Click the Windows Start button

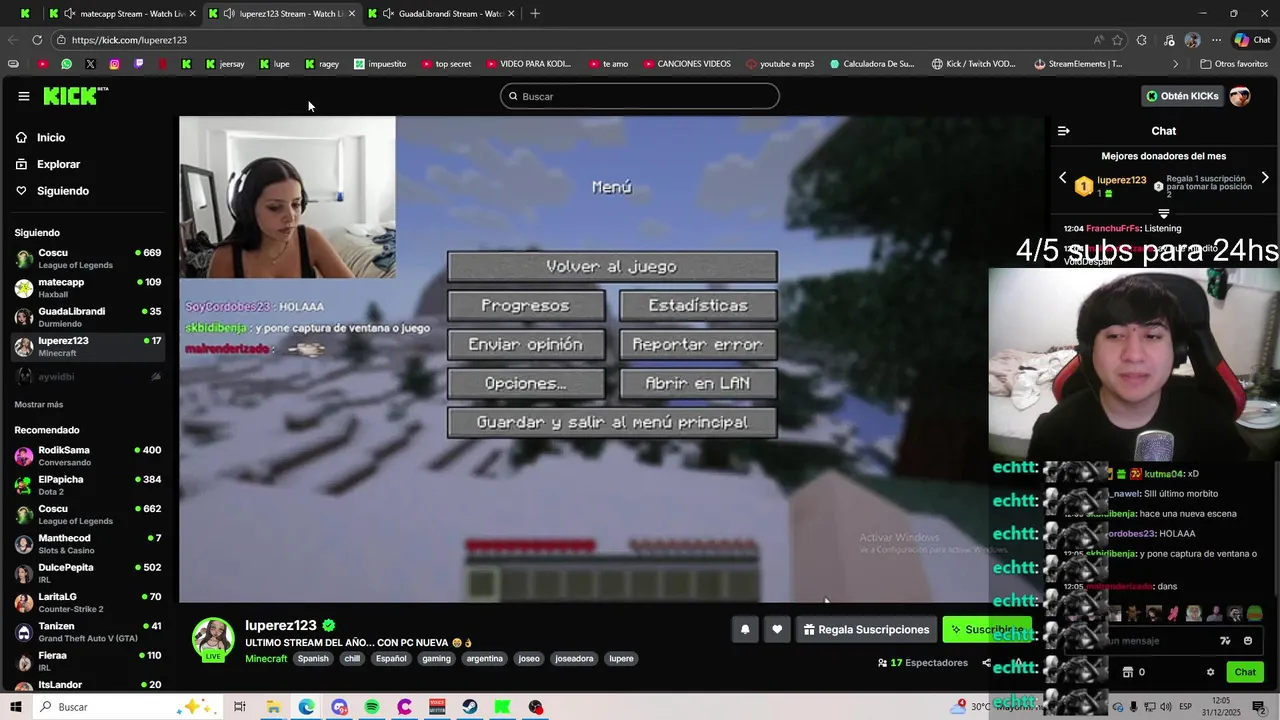coord(16,707)
